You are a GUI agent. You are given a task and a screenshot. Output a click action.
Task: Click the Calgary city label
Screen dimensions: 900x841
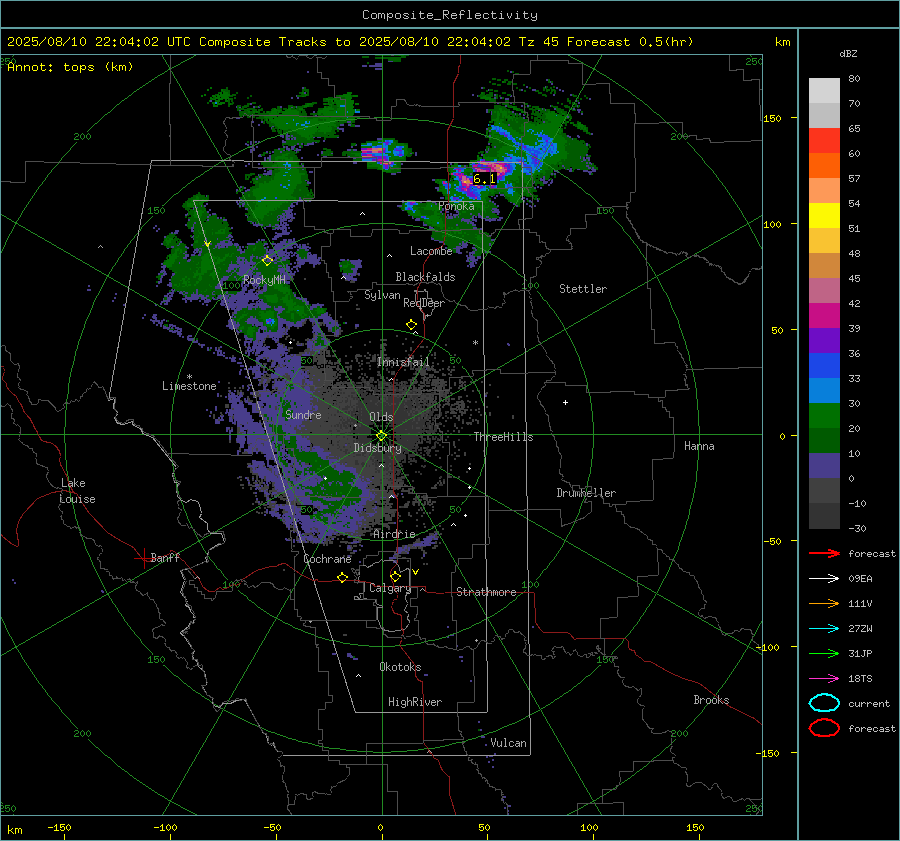(390, 588)
